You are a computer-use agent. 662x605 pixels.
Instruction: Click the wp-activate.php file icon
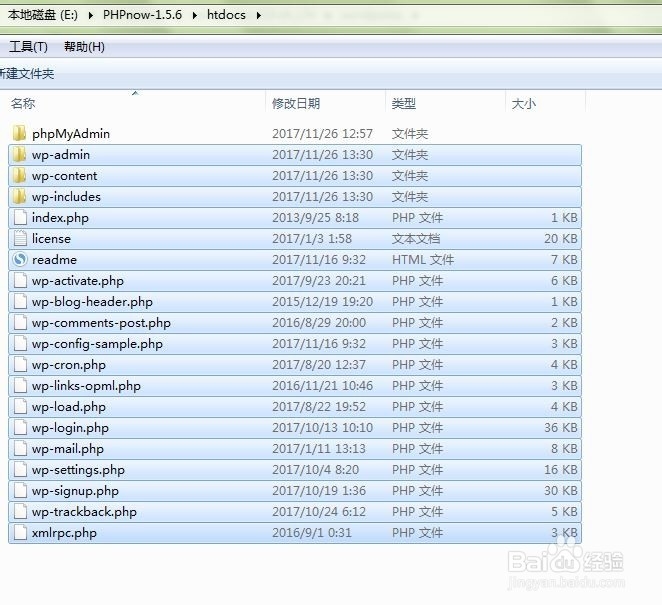click(x=20, y=281)
